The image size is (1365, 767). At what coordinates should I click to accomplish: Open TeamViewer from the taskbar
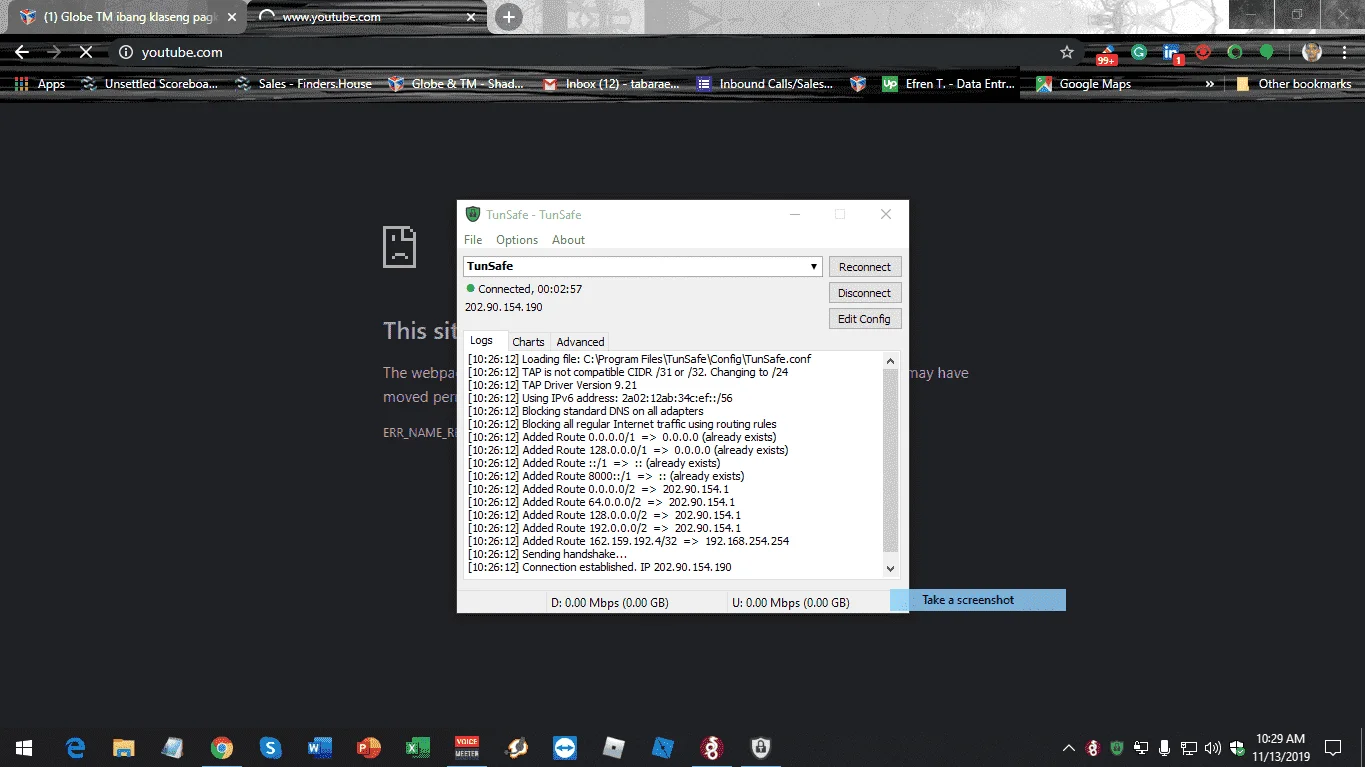click(x=565, y=747)
